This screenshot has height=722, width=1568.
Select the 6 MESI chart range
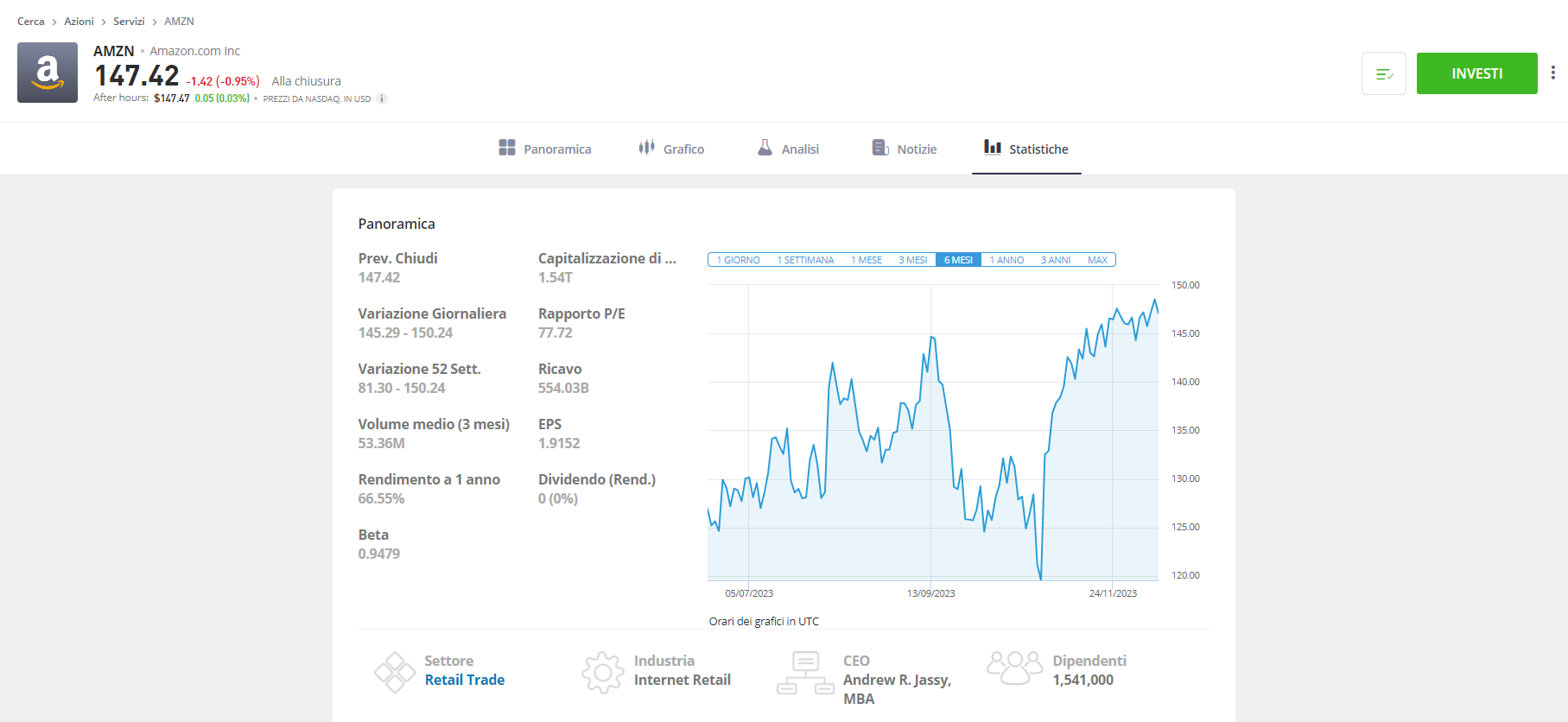click(958, 260)
